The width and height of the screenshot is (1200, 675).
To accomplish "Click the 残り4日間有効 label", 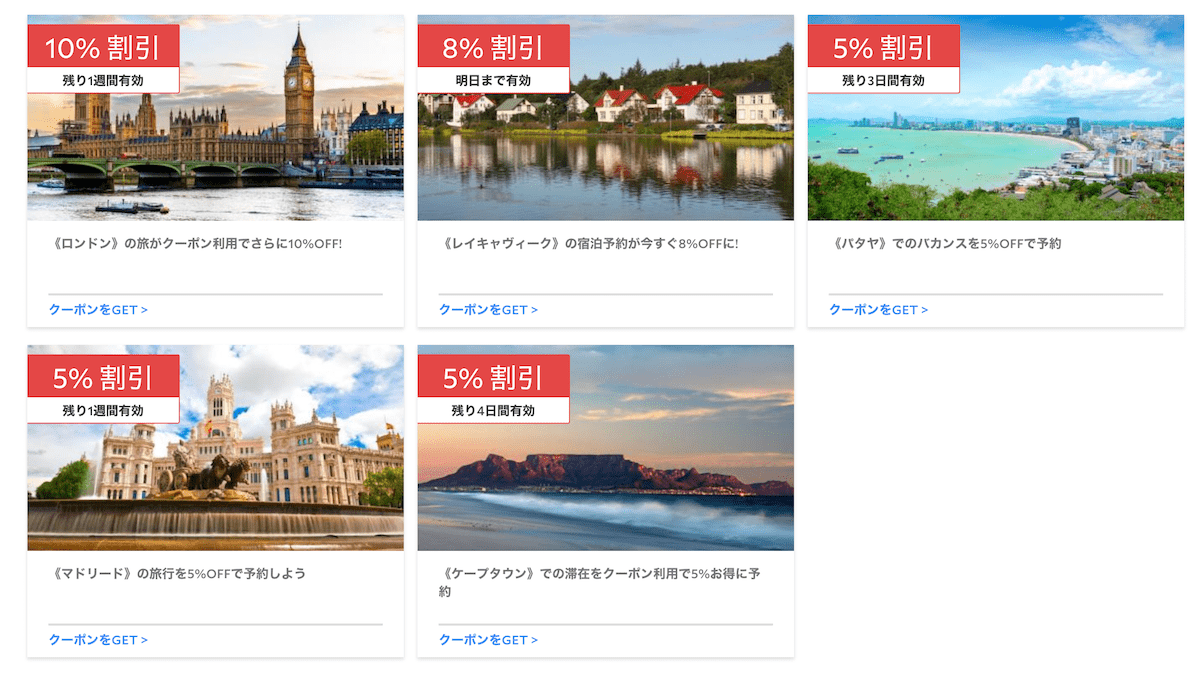I will [x=493, y=410].
